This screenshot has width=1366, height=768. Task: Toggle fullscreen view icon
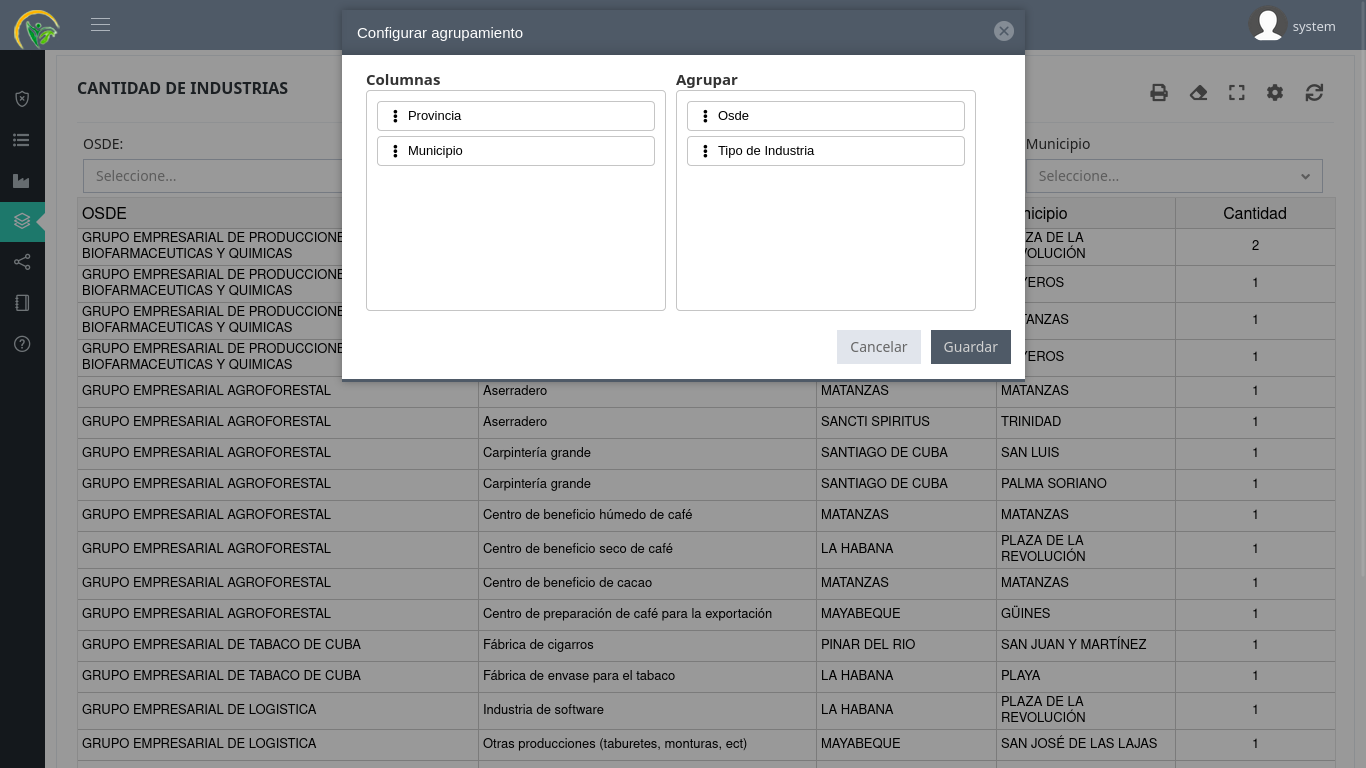1237,93
